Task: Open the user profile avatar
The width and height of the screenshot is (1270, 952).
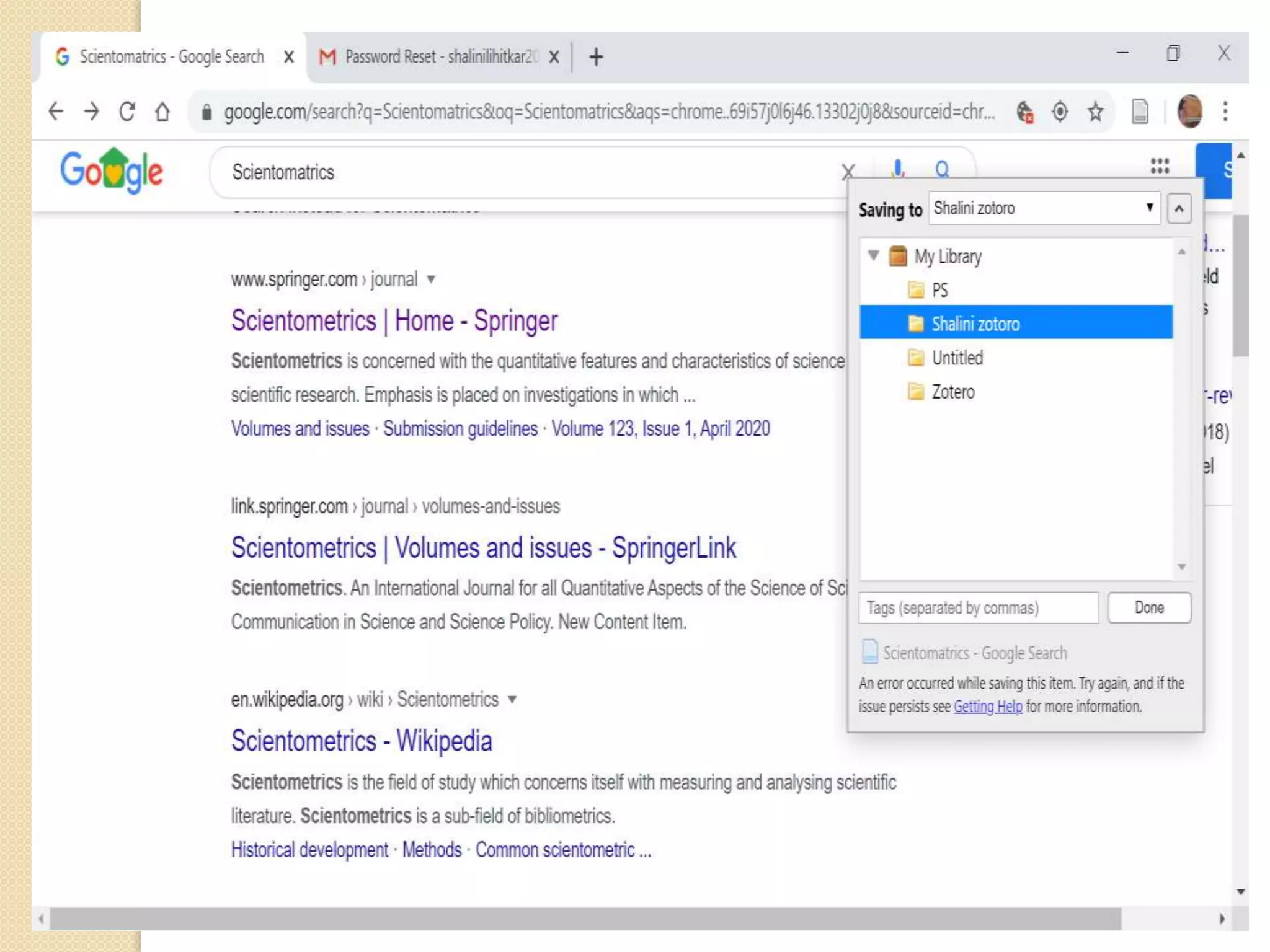Action: (1189, 112)
